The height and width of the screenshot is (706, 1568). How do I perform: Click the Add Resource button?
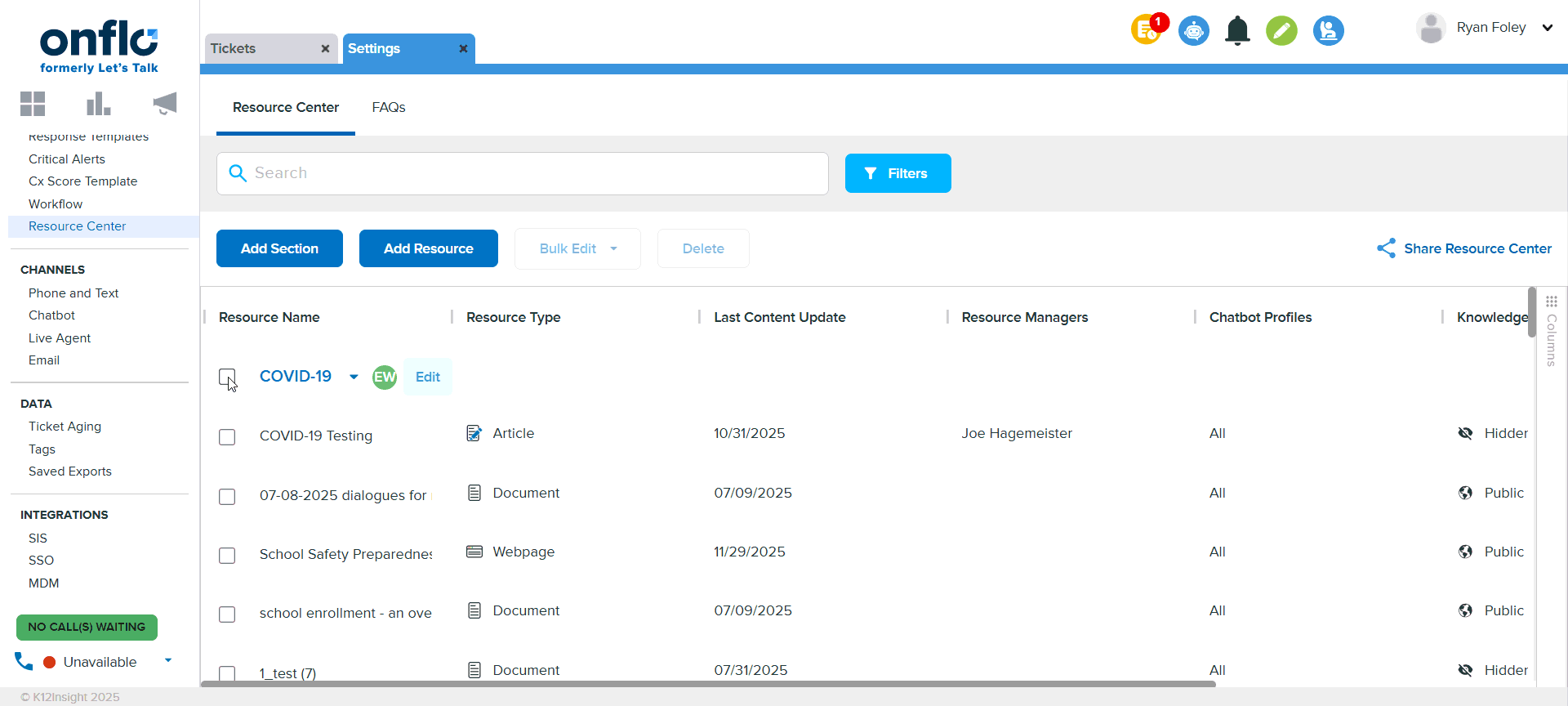(x=428, y=248)
